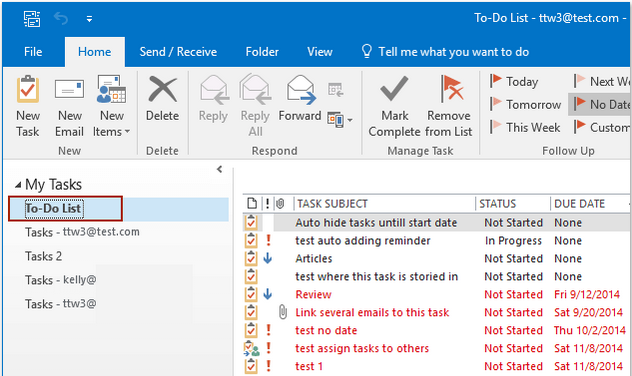Click the low priority arrow on 'Articles'
This screenshot has width=632, height=376.
tap(268, 258)
